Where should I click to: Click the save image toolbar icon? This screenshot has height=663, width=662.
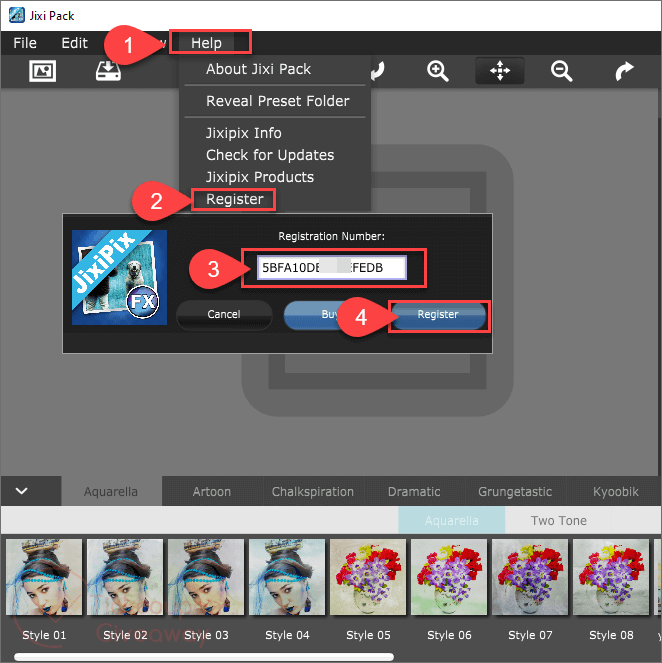[x=108, y=71]
